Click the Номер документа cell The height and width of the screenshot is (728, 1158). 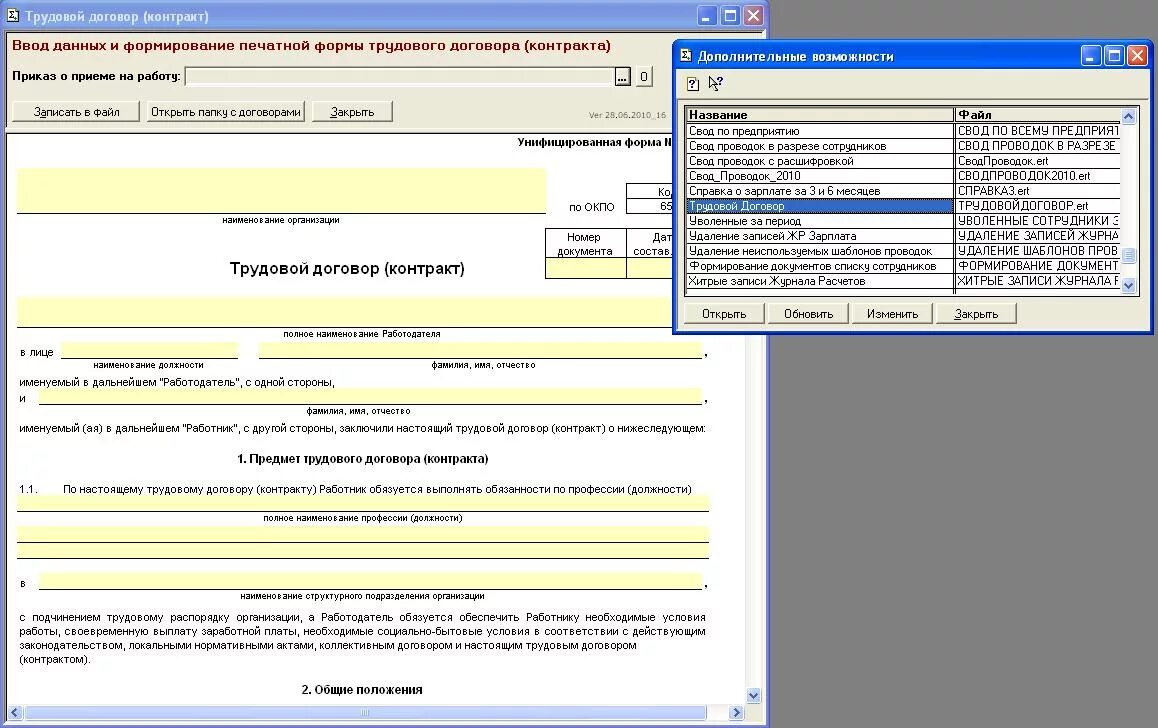click(586, 269)
